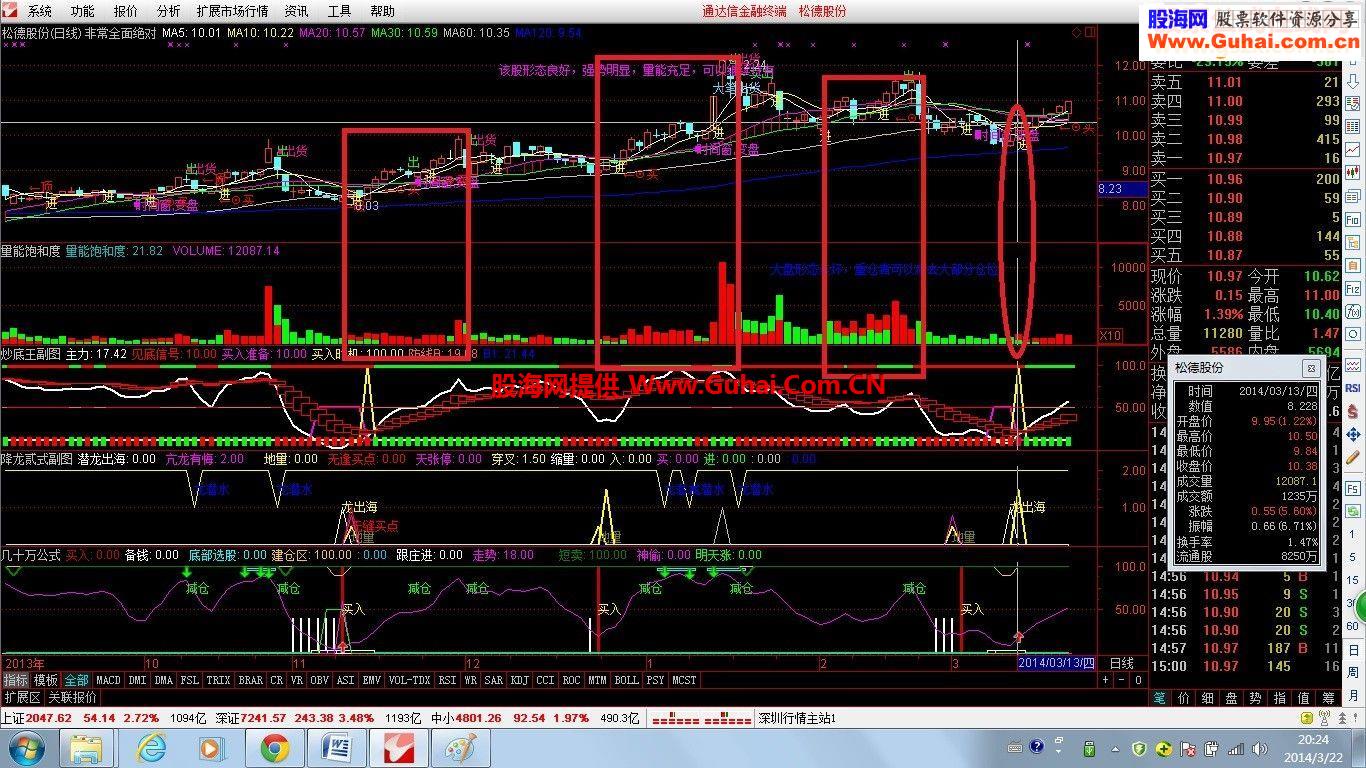Image resolution: width=1366 pixels, height=768 pixels.
Task: Show hidden system tray icons arrow
Action: pyautogui.click(x=1115, y=749)
